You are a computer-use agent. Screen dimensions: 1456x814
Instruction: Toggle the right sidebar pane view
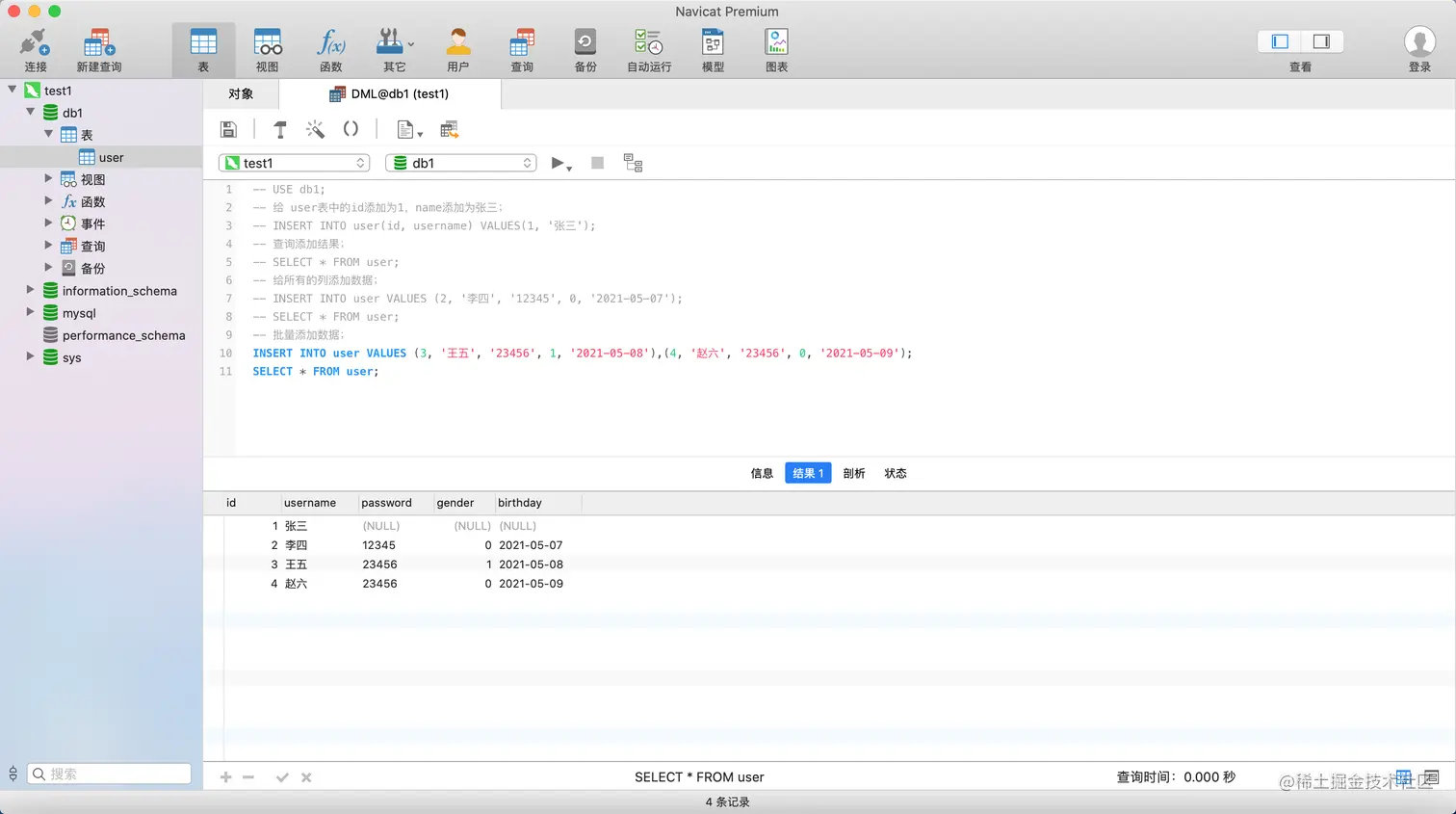click(x=1321, y=41)
